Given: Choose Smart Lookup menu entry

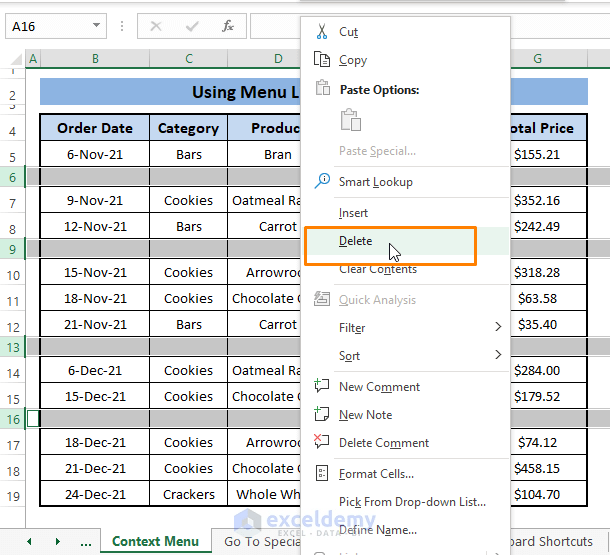Looking at the screenshot, I should coord(405,182).
